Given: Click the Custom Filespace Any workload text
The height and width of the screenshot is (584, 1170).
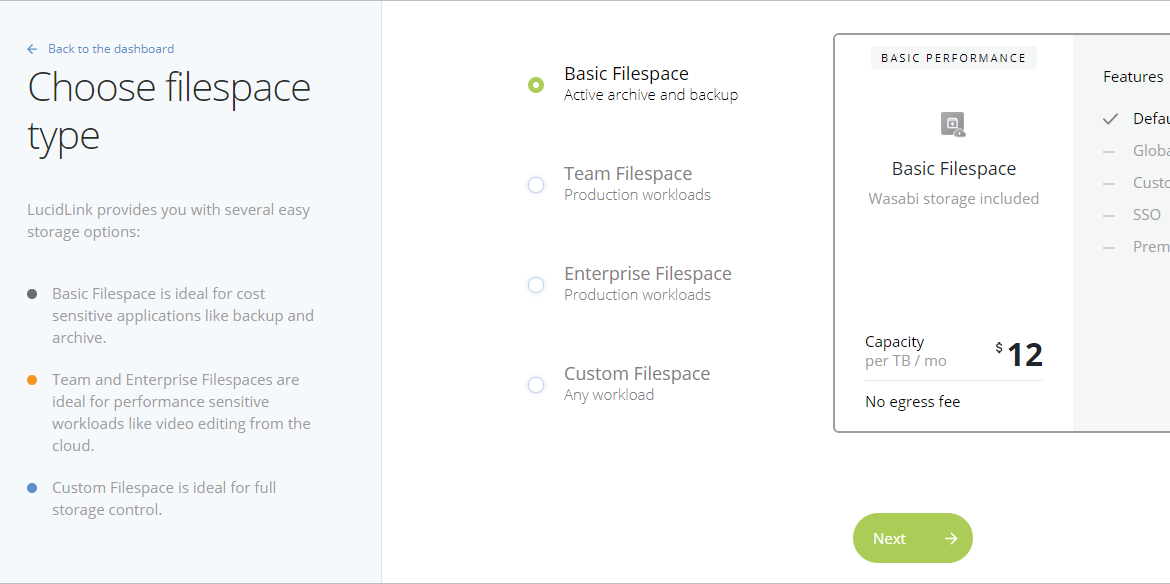Looking at the screenshot, I should click(x=609, y=395).
